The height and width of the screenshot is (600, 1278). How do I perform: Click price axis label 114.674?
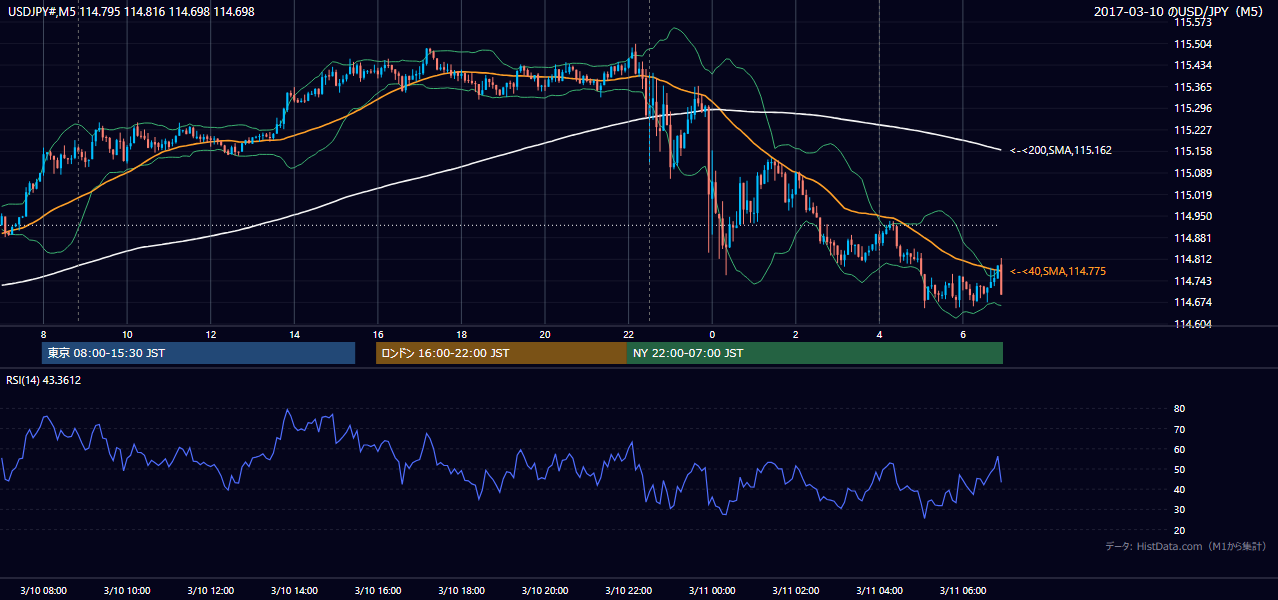1192,302
